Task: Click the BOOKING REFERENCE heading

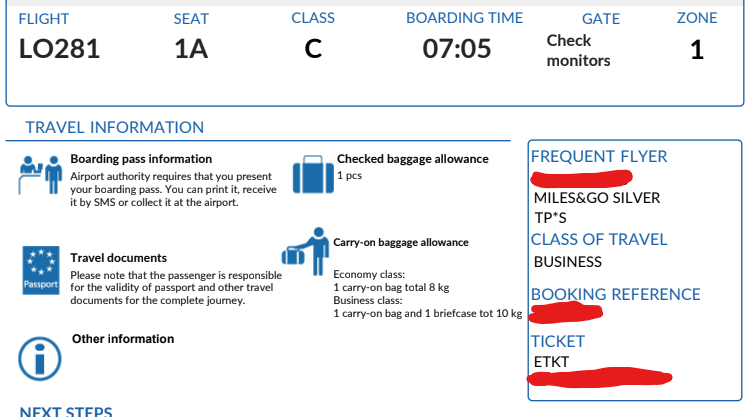Action: (615, 294)
